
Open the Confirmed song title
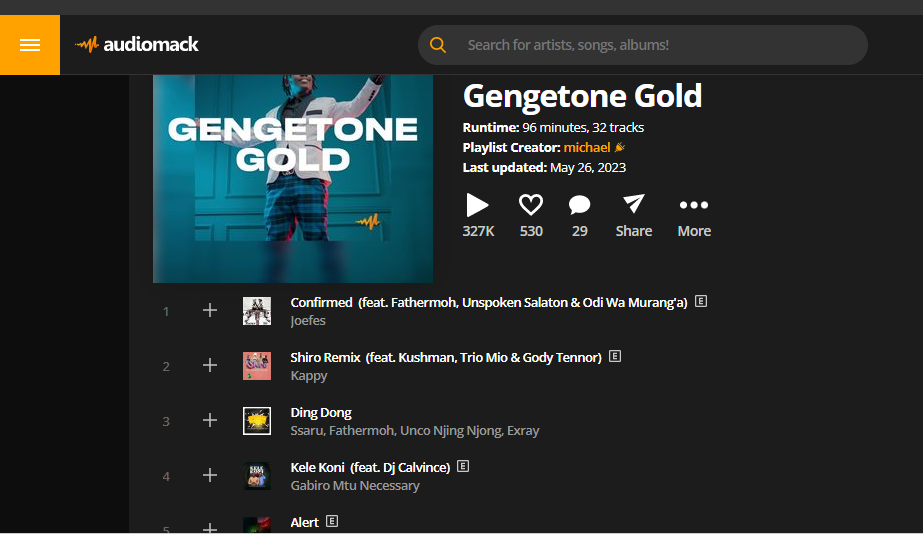[x=489, y=303]
